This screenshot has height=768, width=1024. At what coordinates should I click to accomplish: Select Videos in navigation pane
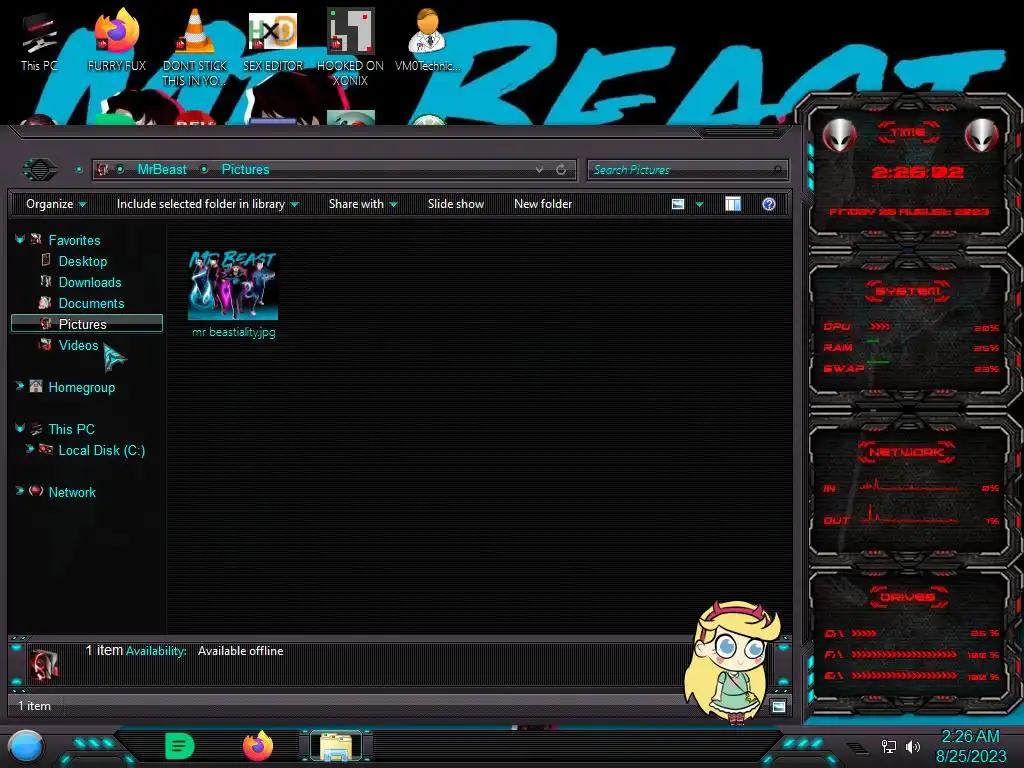78,345
